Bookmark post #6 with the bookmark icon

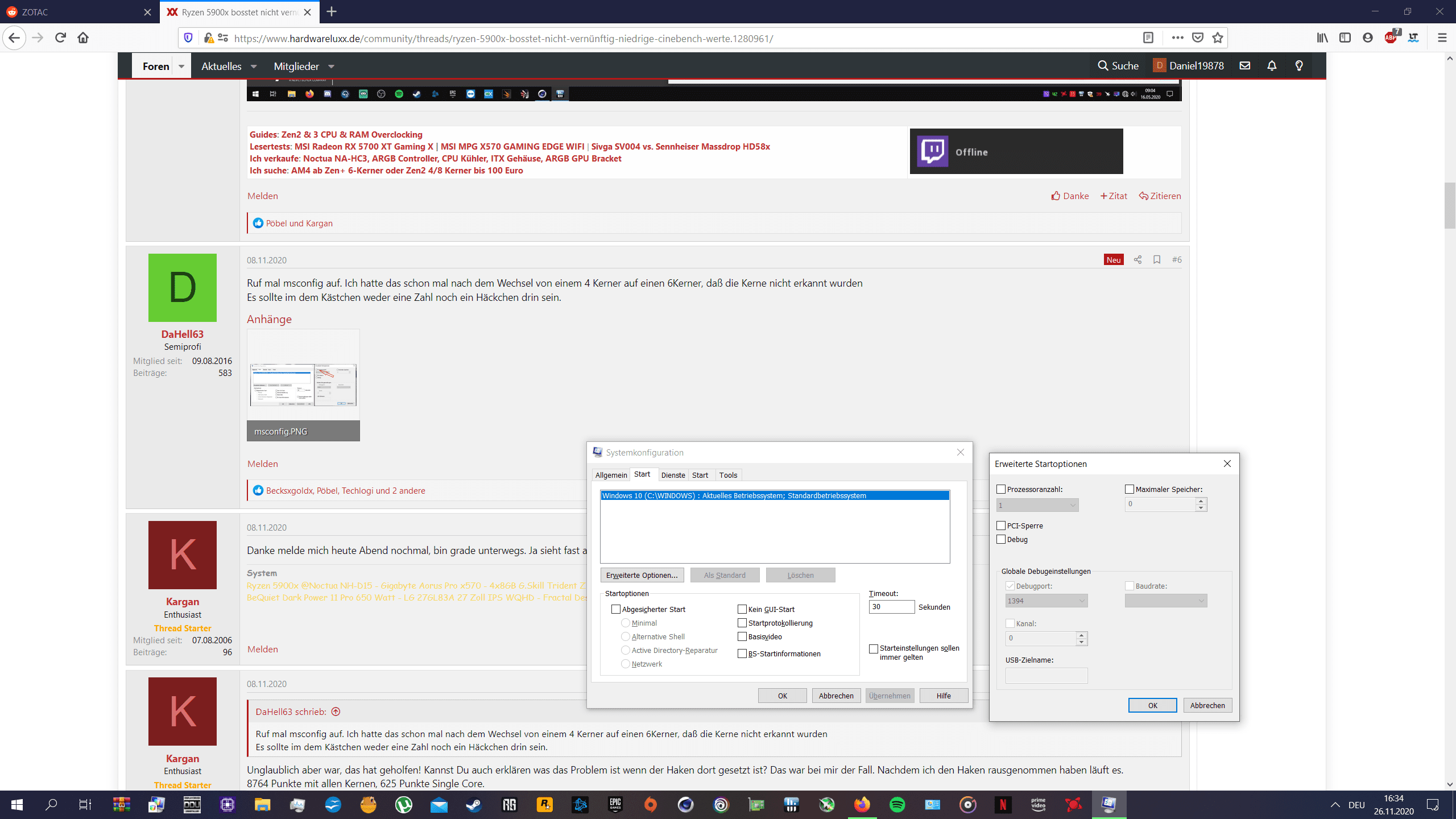(1157, 260)
